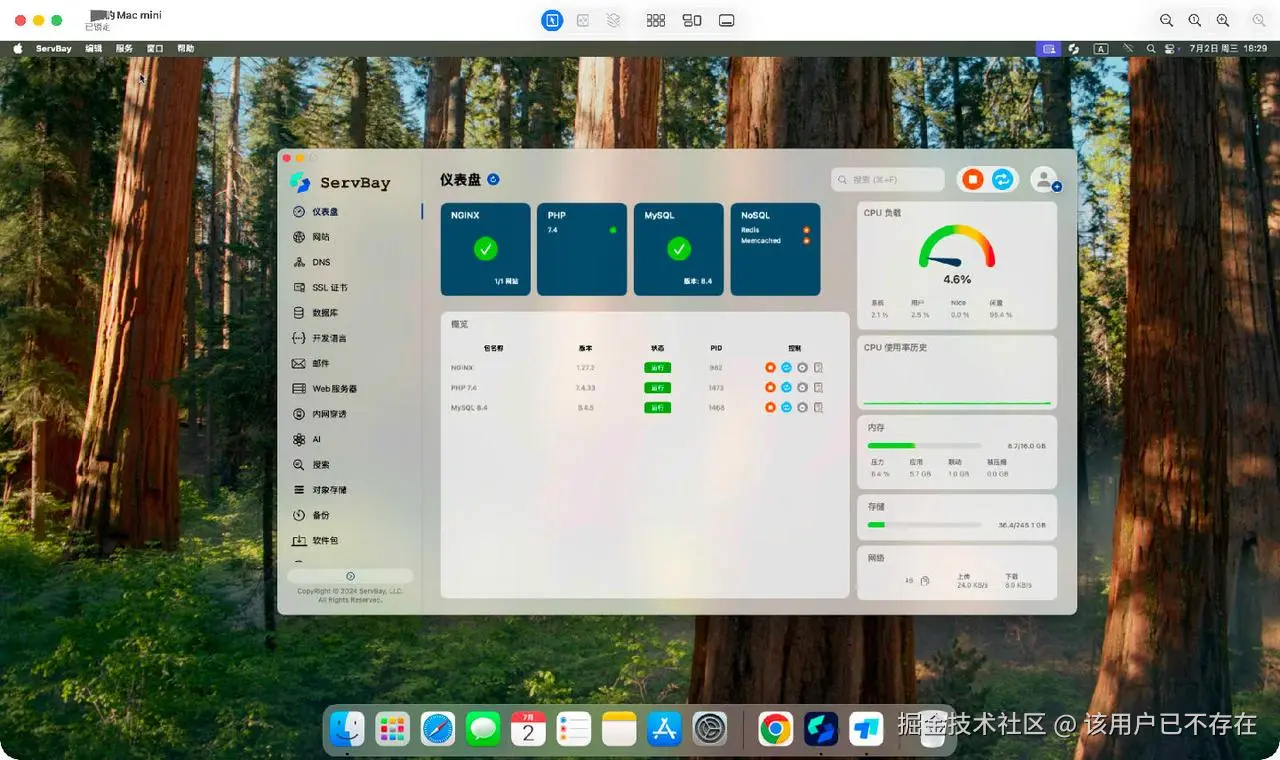This screenshot has width=1280, height=760.
Task: Click the ServBay icon in the menu bar
Action: 1074,48
